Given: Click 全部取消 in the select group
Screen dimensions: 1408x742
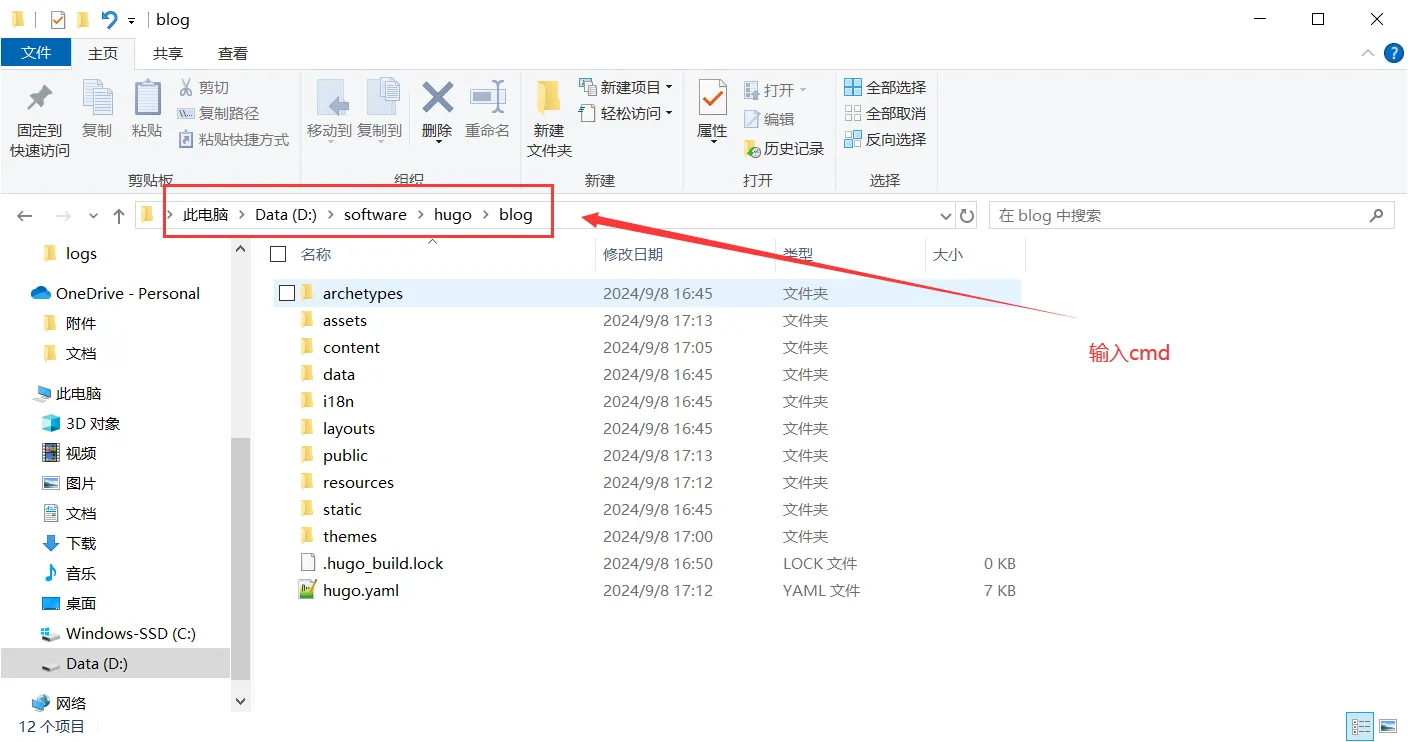Looking at the screenshot, I should (x=885, y=114).
